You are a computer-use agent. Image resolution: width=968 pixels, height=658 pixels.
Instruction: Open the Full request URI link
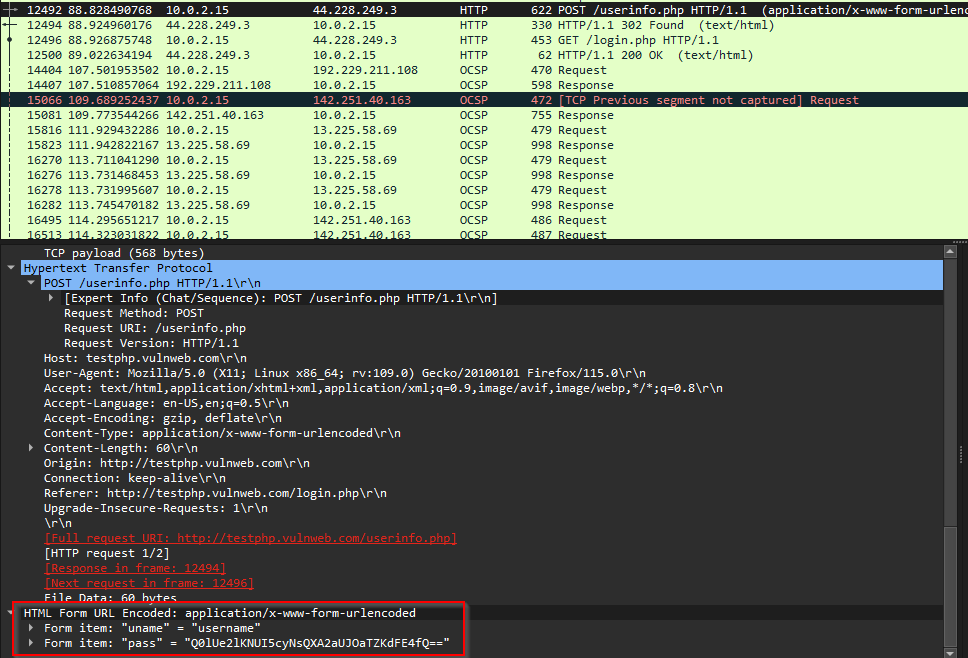[250, 538]
